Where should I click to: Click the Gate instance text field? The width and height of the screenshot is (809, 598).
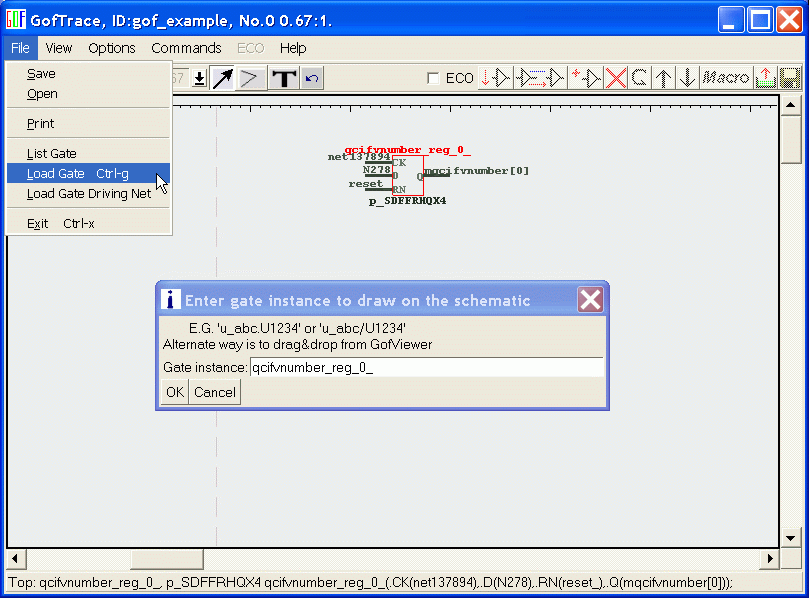tap(426, 368)
